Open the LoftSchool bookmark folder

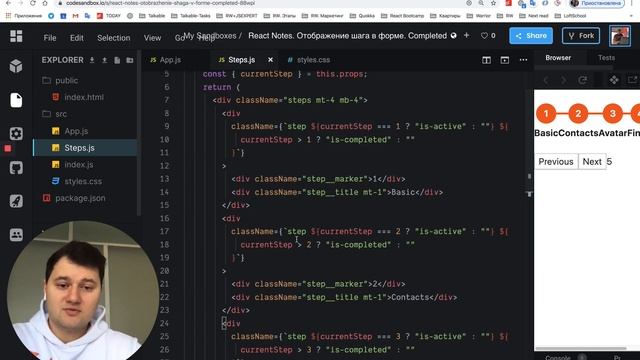pyautogui.click(x=571, y=16)
